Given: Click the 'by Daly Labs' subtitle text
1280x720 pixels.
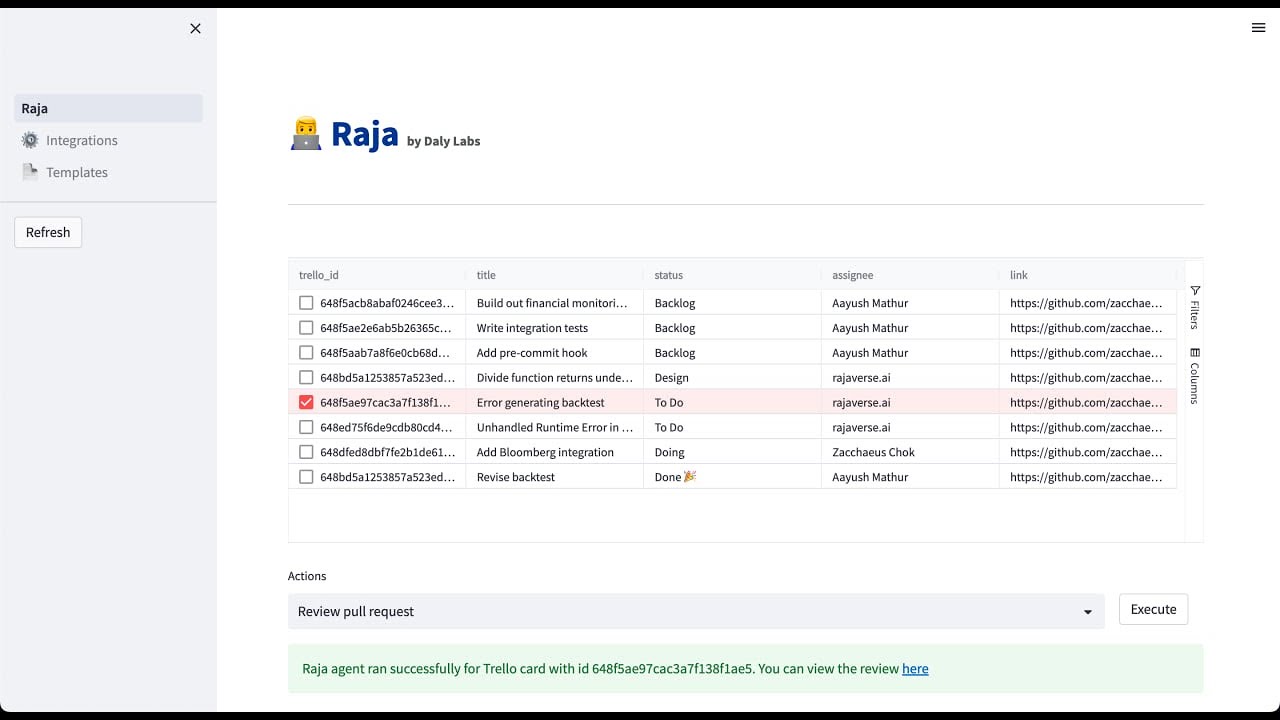Looking at the screenshot, I should (x=444, y=141).
